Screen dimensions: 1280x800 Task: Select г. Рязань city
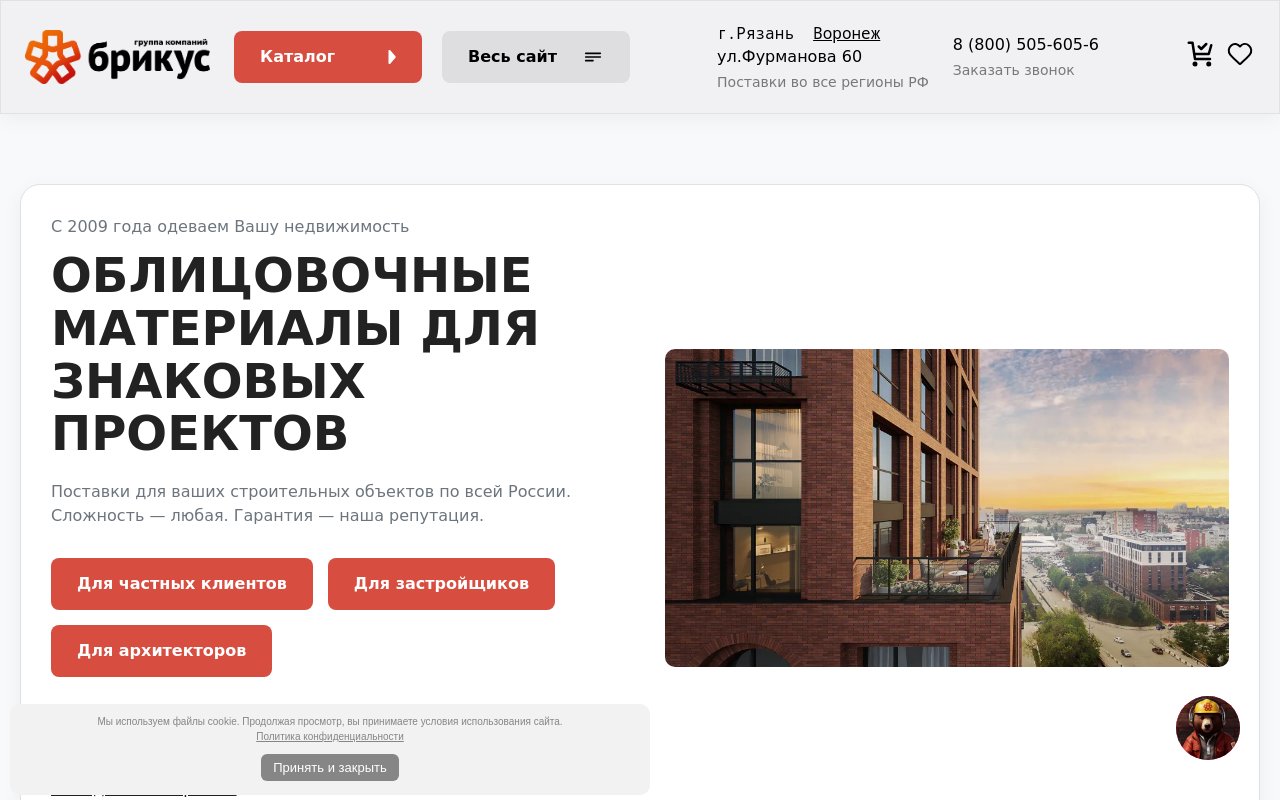click(x=756, y=33)
